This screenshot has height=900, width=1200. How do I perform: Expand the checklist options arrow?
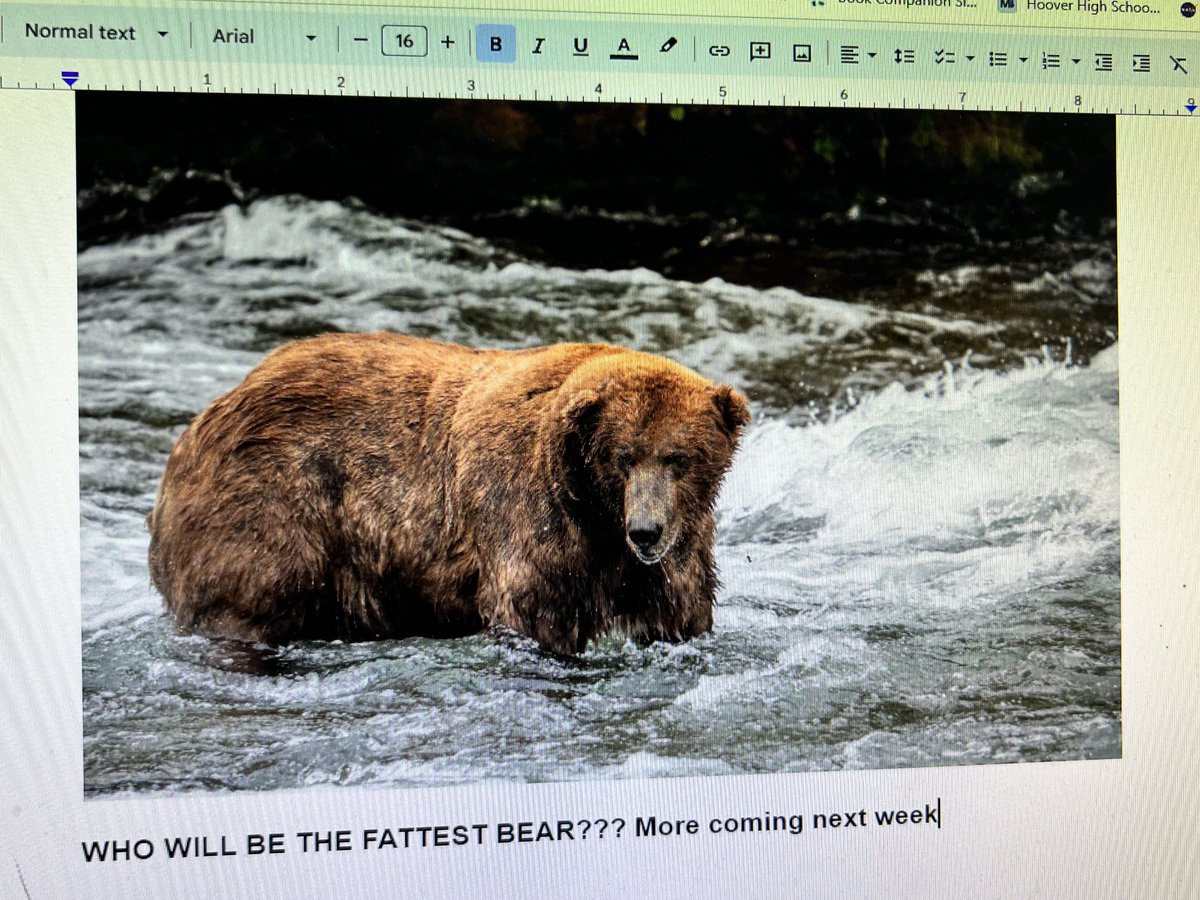pyautogui.click(x=969, y=58)
